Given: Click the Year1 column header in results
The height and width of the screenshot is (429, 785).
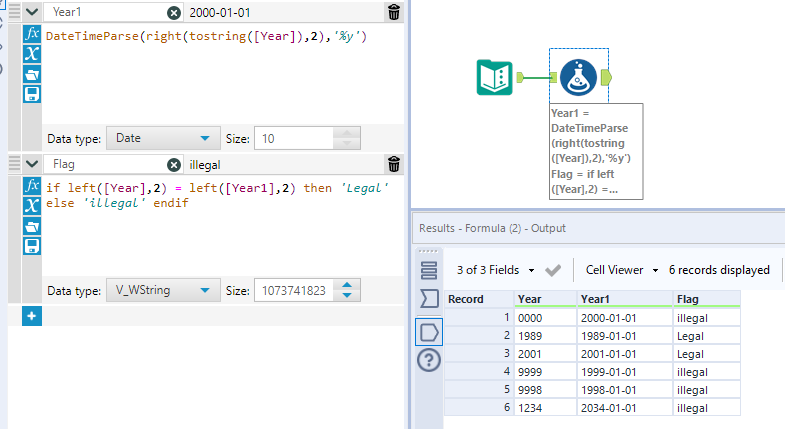Looking at the screenshot, I should 625,299.
